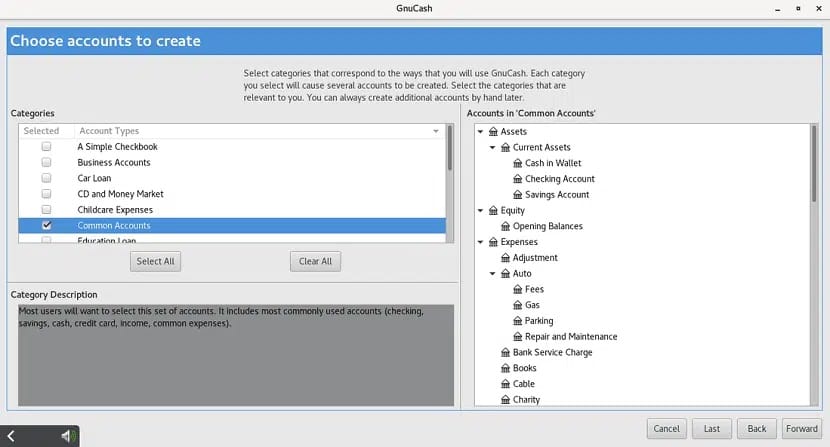Select the Common Accounts row text

click(x=114, y=226)
